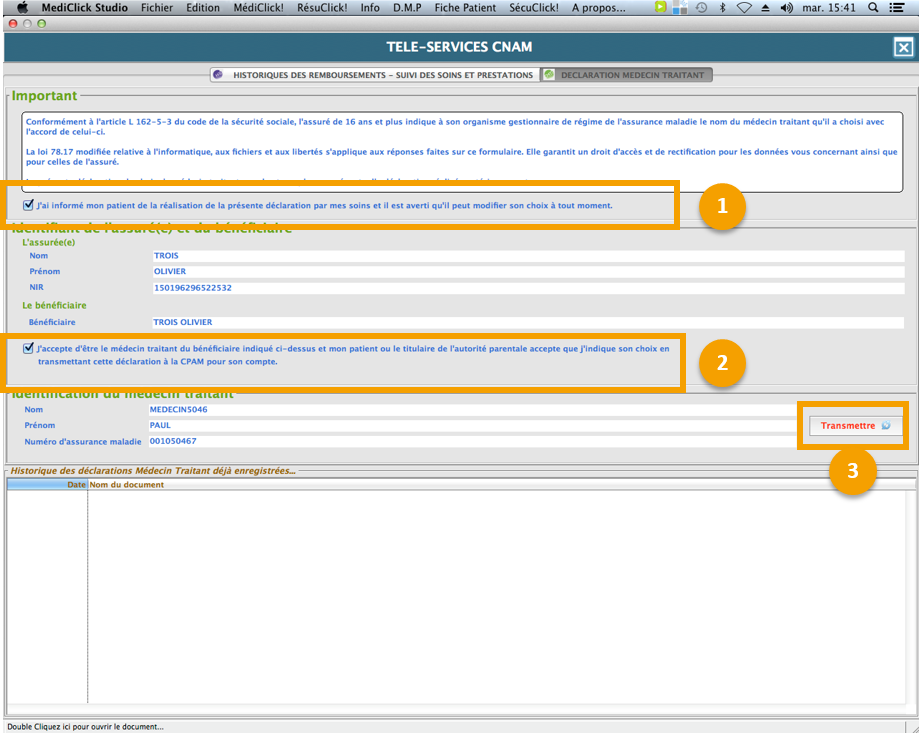Screen dimensions: 919x733
Task: Close the Tele-Services CNAM panel
Action: pyautogui.click(x=902, y=47)
